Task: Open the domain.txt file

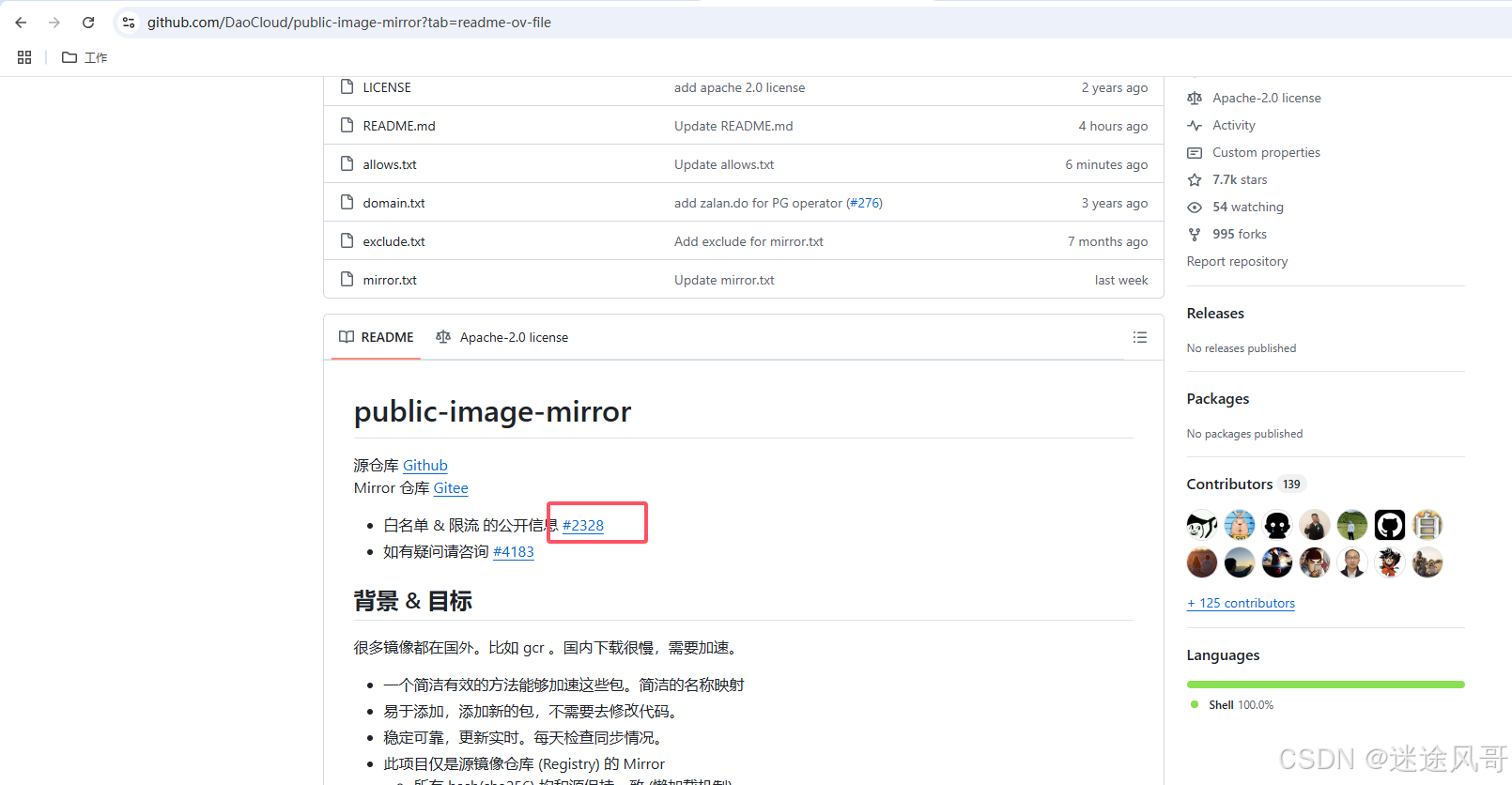Action: (393, 203)
